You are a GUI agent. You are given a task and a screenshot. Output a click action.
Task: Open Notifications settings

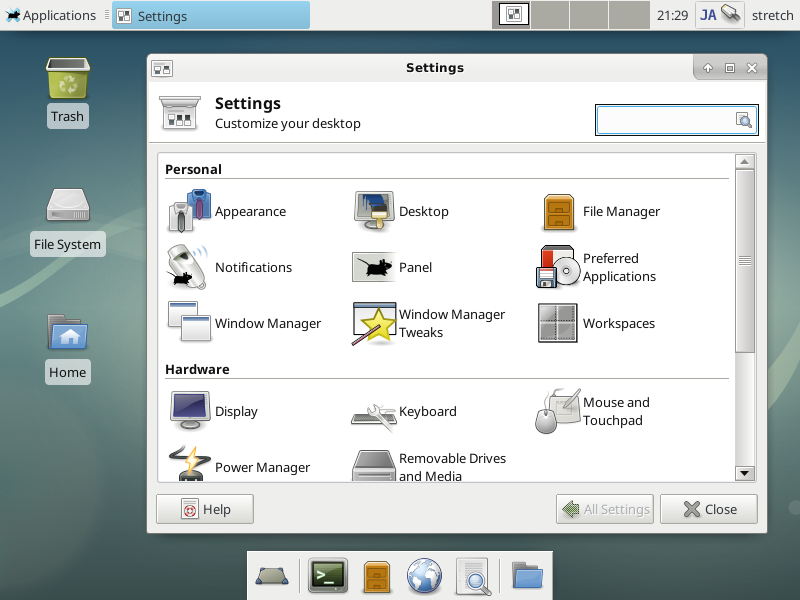230,267
